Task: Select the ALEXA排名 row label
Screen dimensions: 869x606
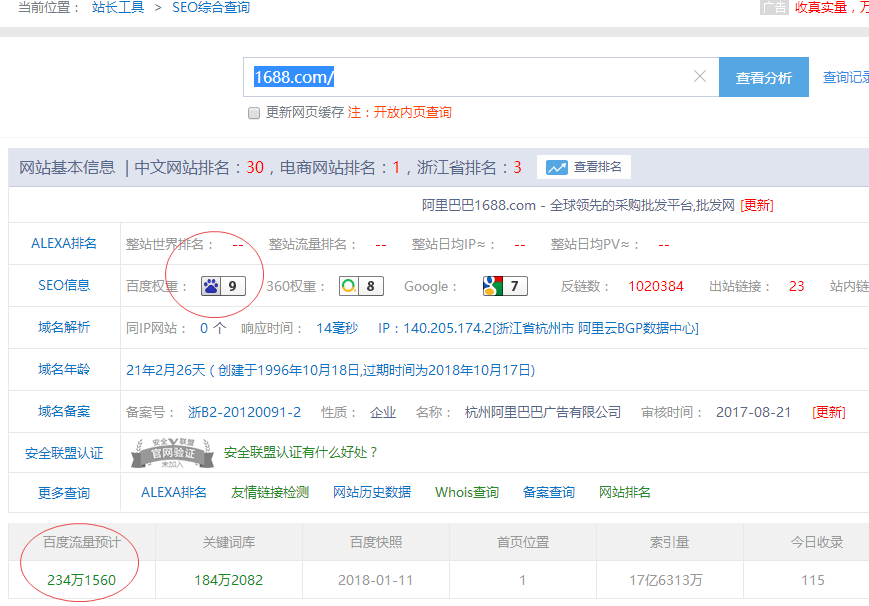Action: click(64, 243)
